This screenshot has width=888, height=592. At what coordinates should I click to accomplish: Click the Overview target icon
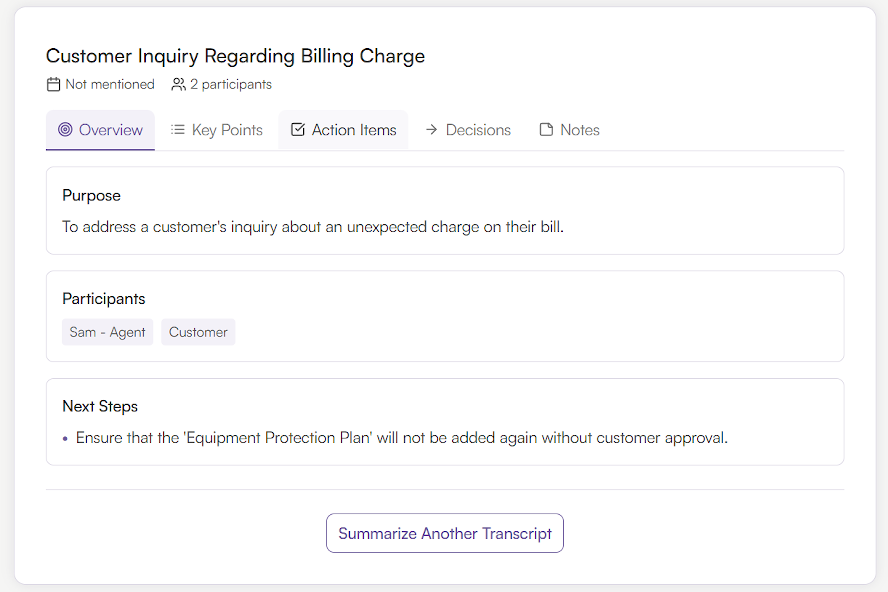[64, 130]
